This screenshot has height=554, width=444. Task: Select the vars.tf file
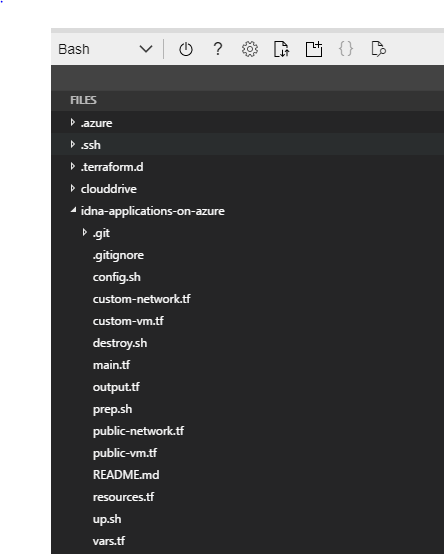click(109, 541)
